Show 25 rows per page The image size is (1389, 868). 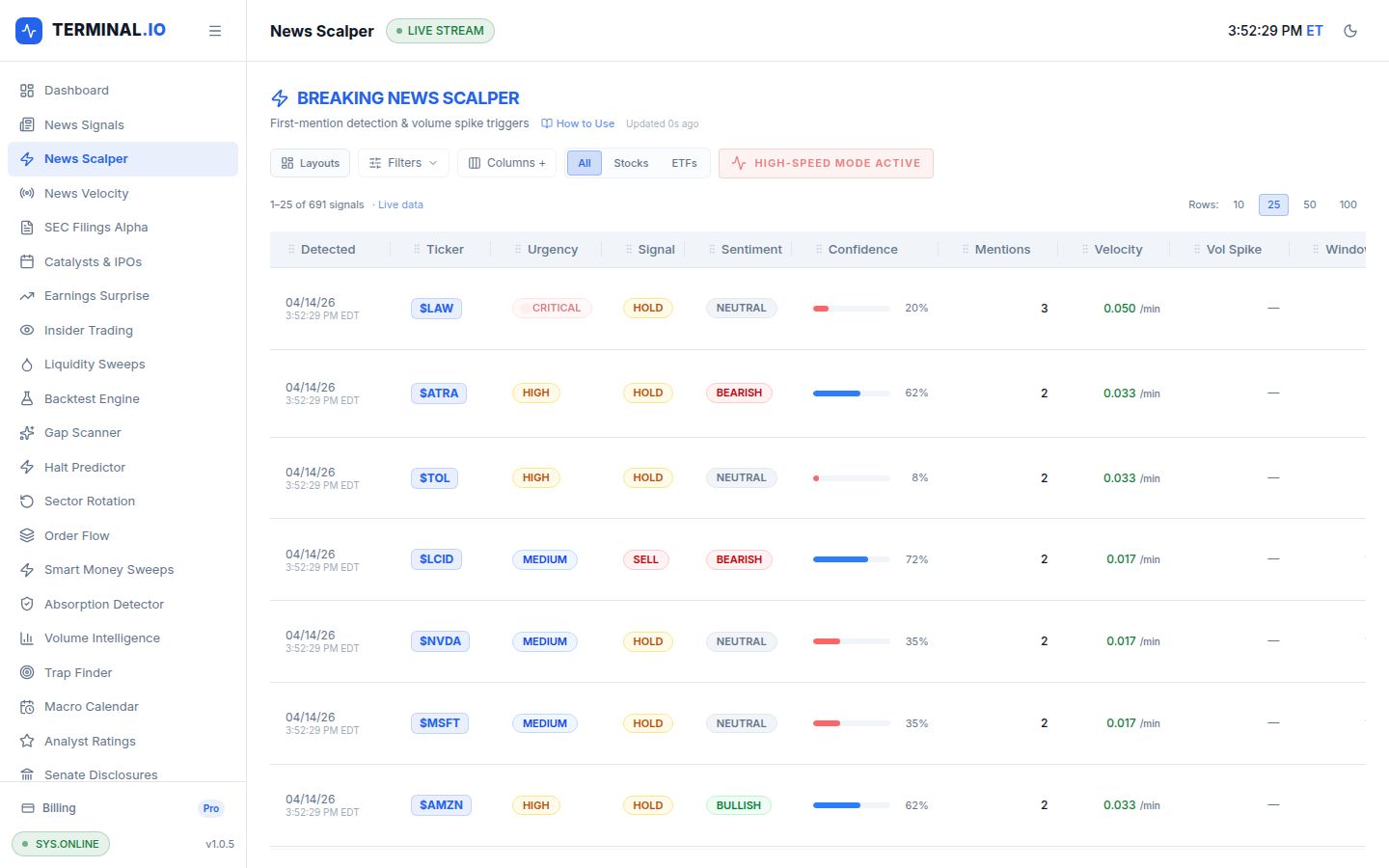point(1274,204)
